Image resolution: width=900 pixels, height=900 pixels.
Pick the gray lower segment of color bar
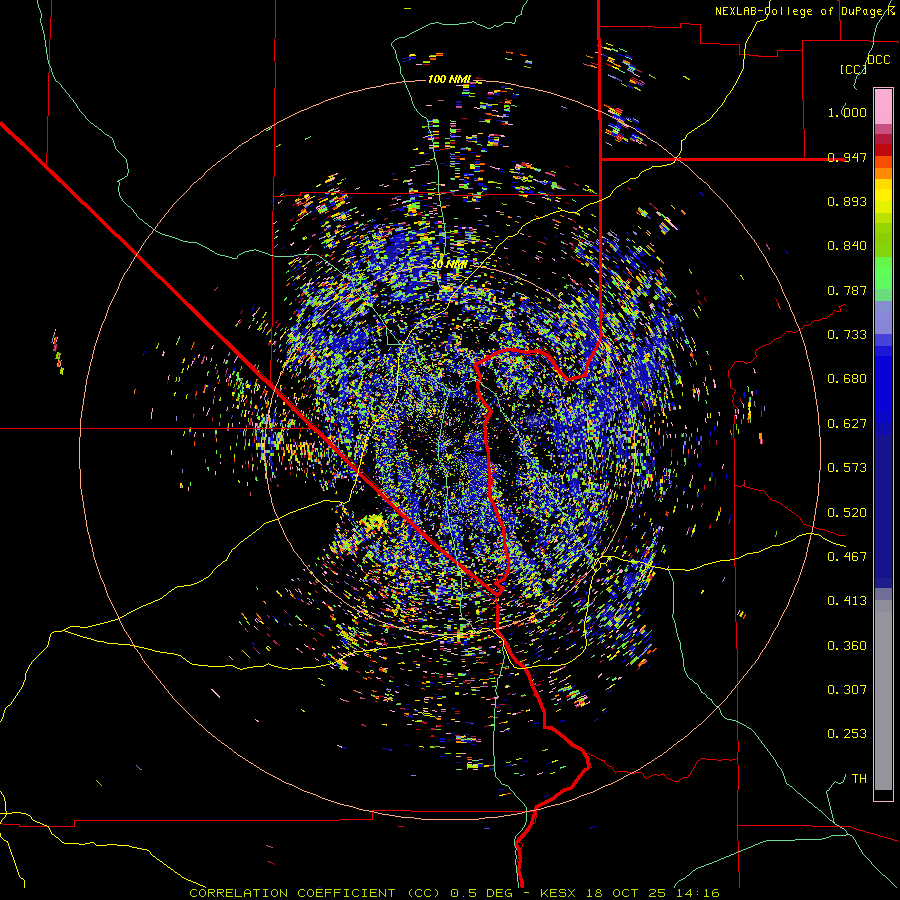coord(883,695)
